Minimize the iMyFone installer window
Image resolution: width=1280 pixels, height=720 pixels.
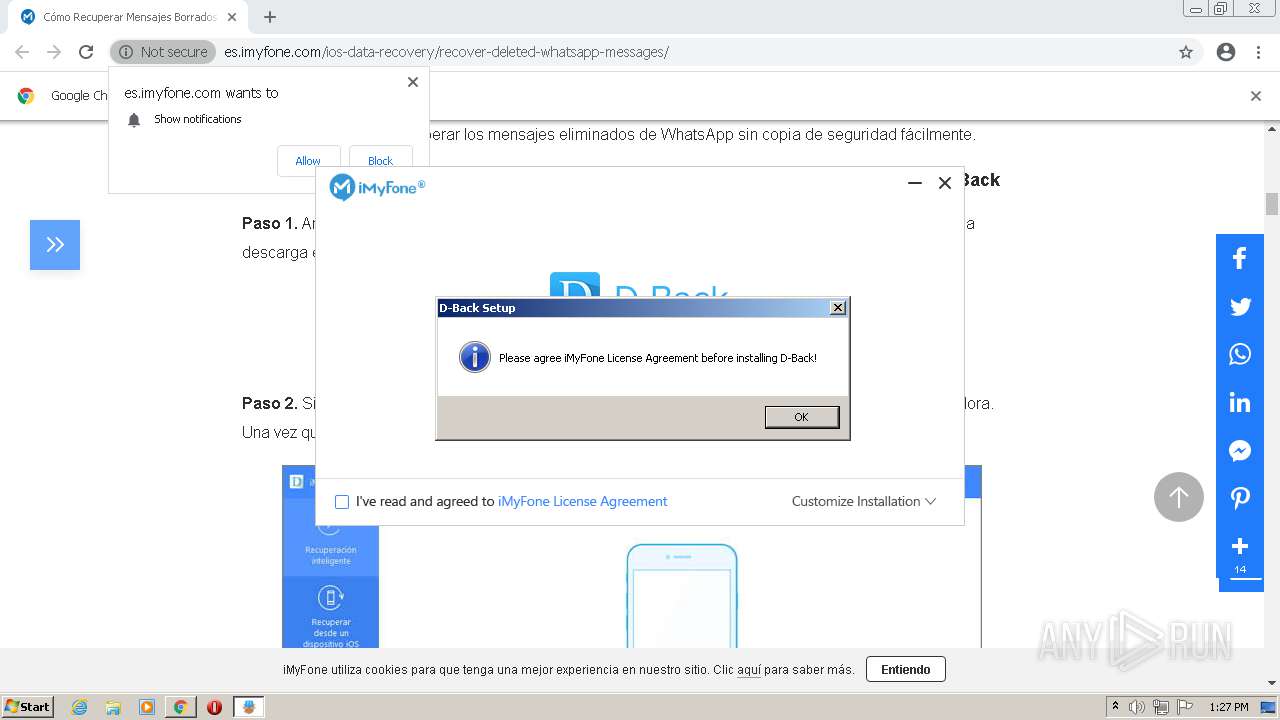coord(914,183)
